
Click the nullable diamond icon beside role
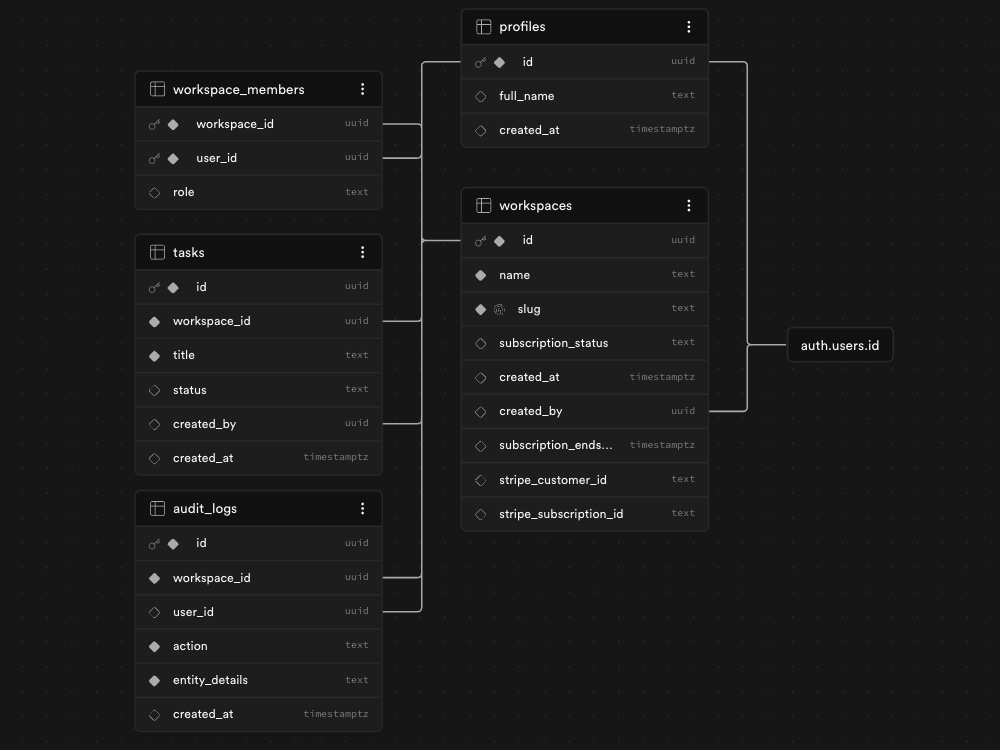pyautogui.click(x=154, y=193)
